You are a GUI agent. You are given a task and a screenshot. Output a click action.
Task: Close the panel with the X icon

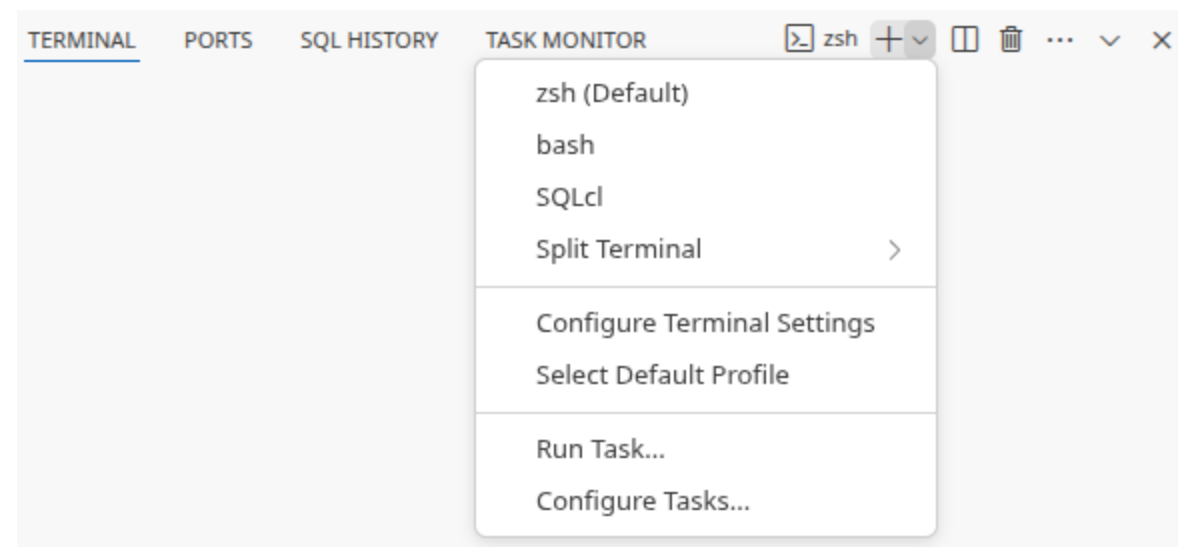click(1161, 40)
